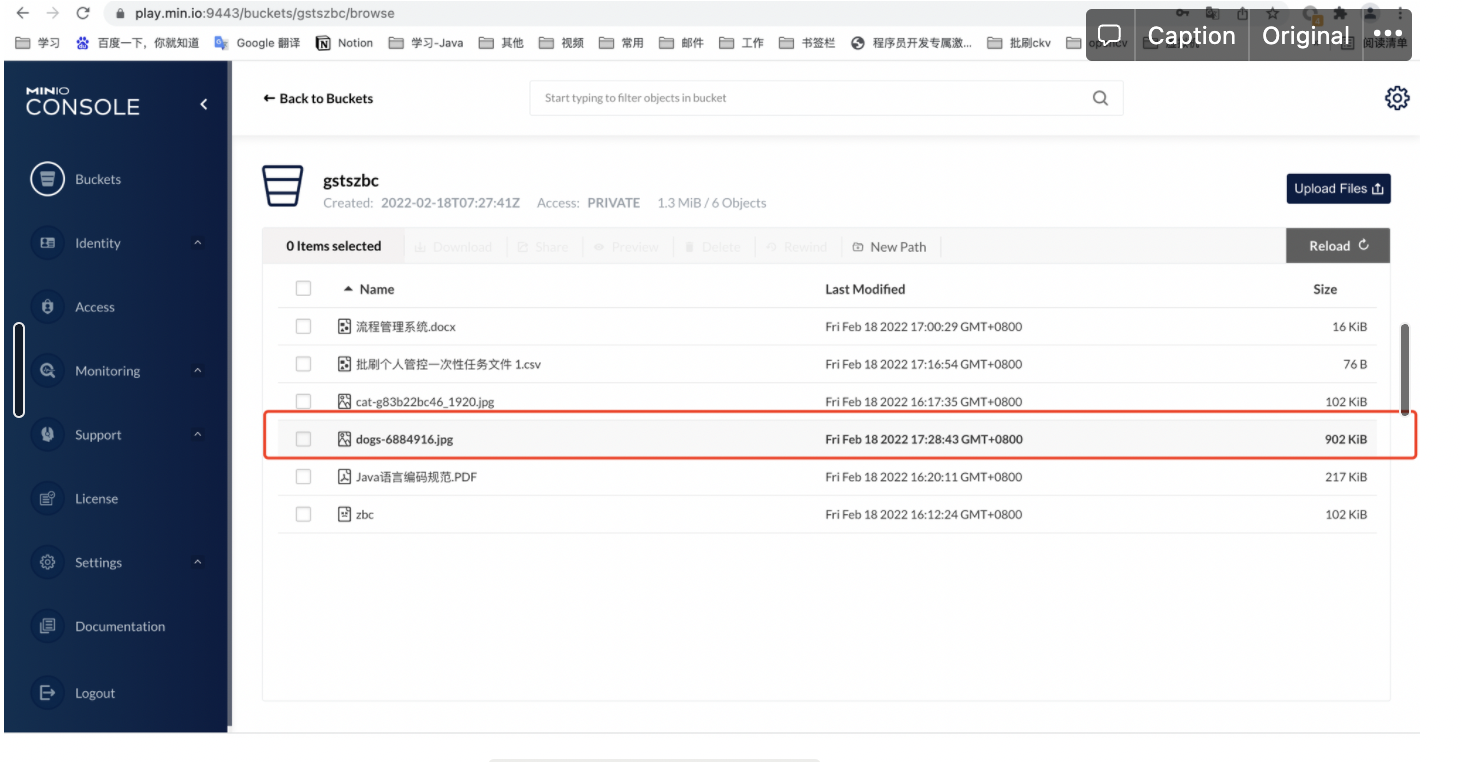Open the 工作 bookmark folder

pyautogui.click(x=741, y=43)
